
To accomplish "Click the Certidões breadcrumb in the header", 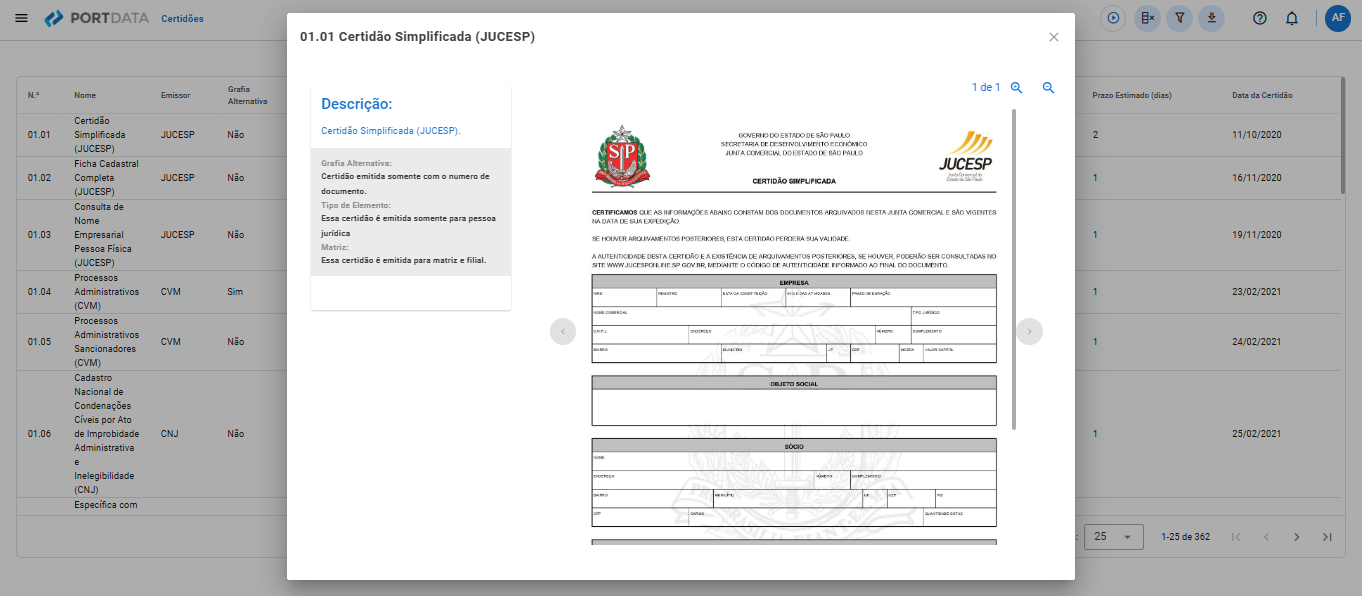I will 182,19.
